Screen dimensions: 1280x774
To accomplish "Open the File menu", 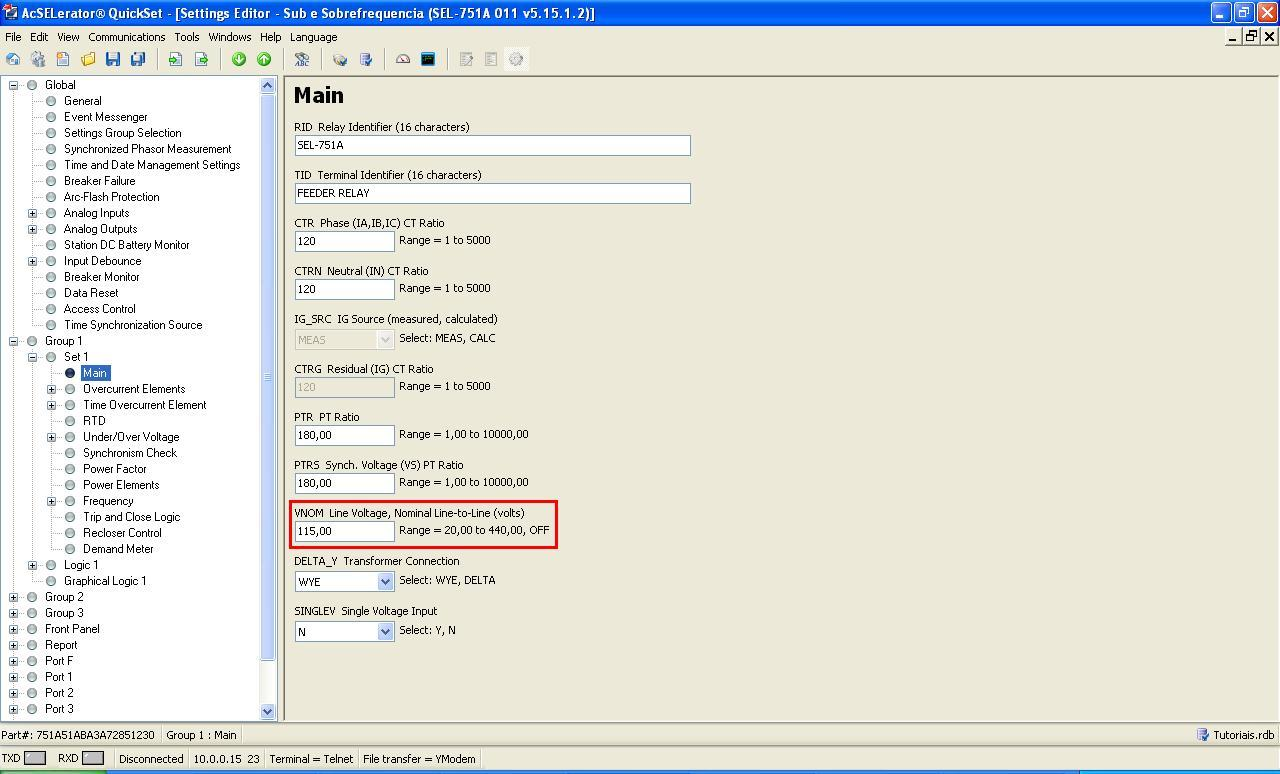I will 13,37.
